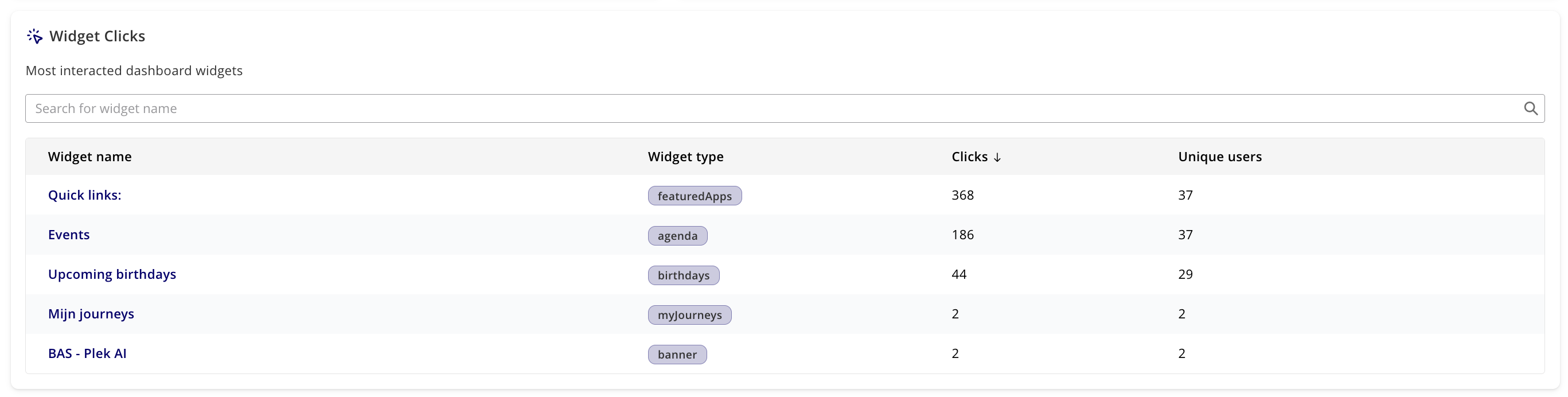1568x397 pixels.
Task: Click the search magnifier icon
Action: pyautogui.click(x=1530, y=108)
